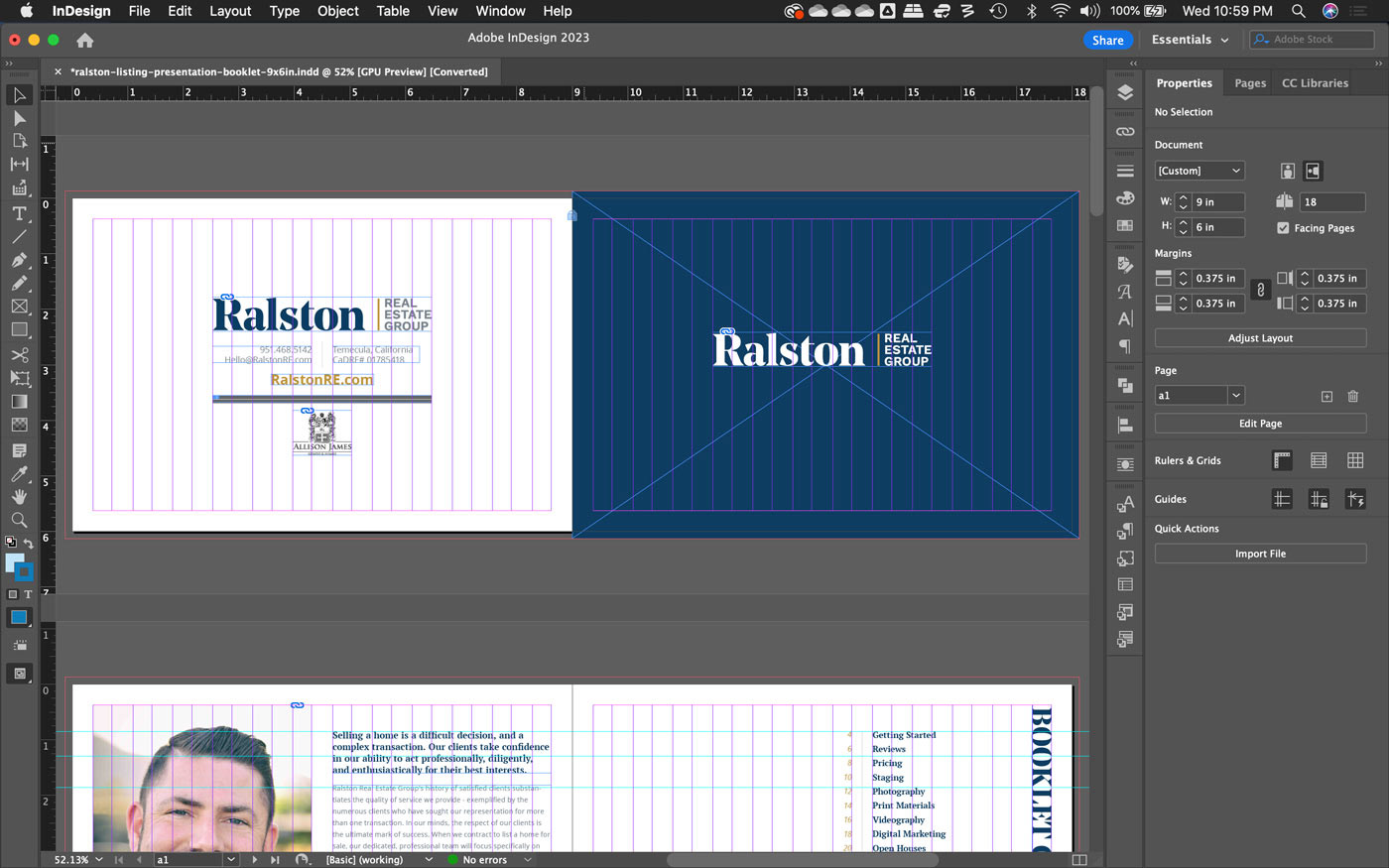
Task: Select the Hand tool
Action: (19, 496)
